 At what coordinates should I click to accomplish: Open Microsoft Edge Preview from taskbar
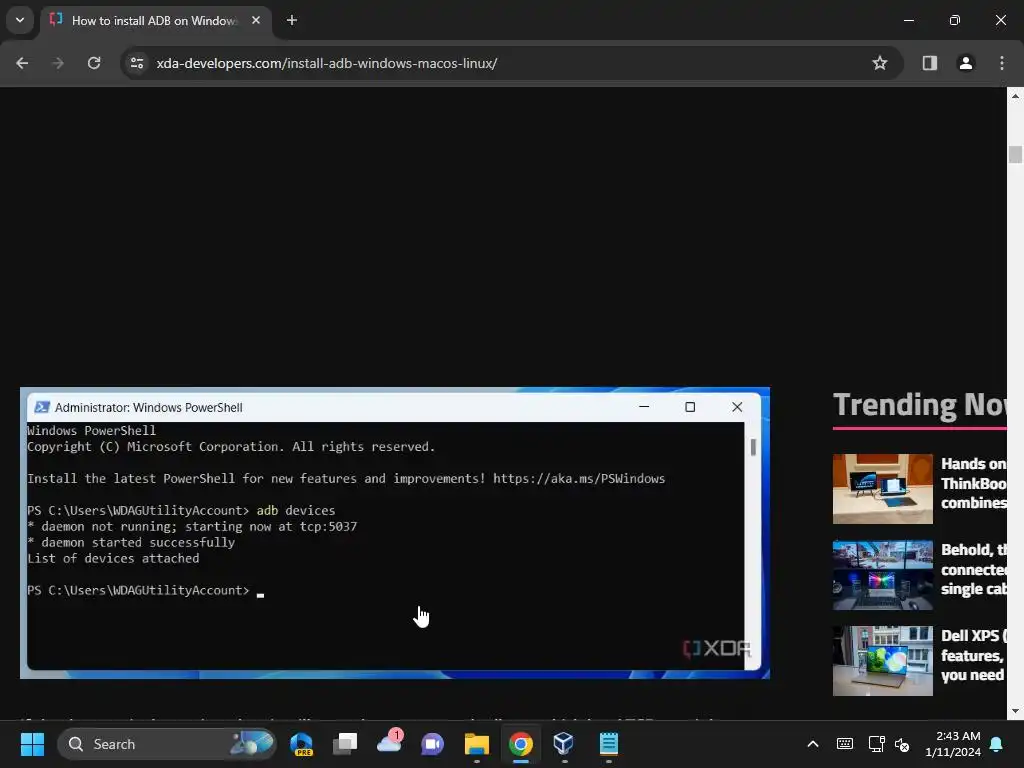point(302,744)
